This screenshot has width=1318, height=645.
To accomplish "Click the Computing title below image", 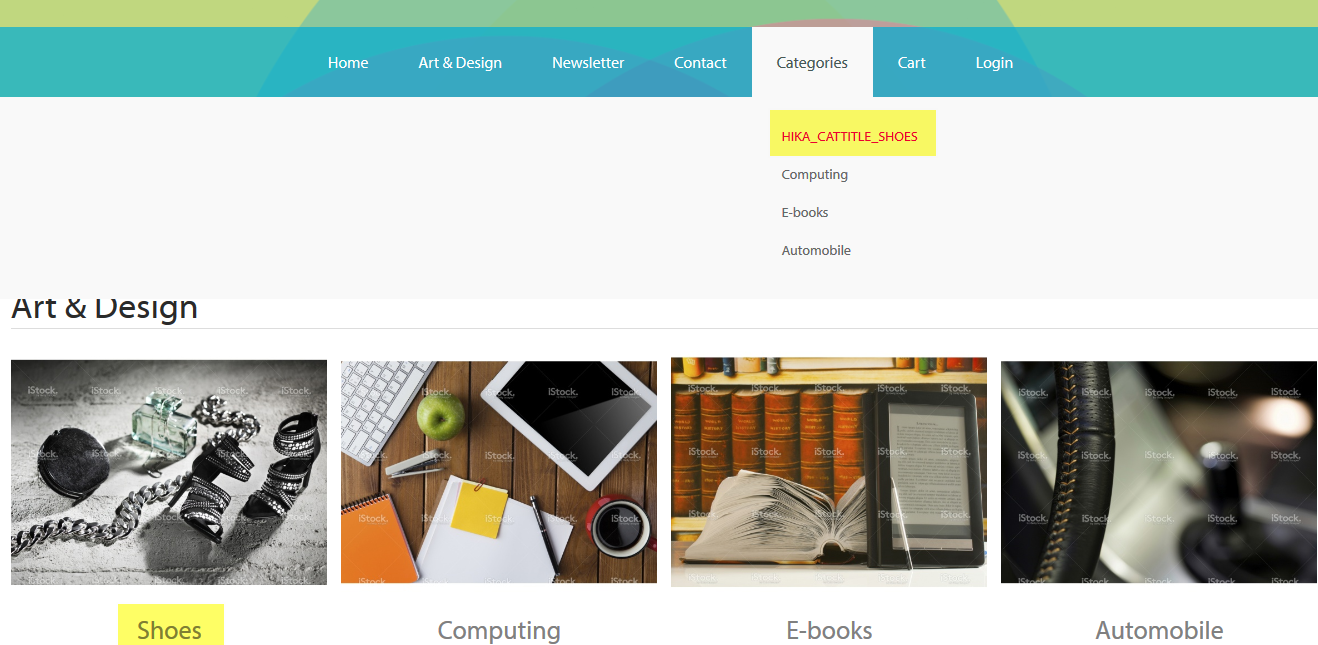I will click(499, 631).
